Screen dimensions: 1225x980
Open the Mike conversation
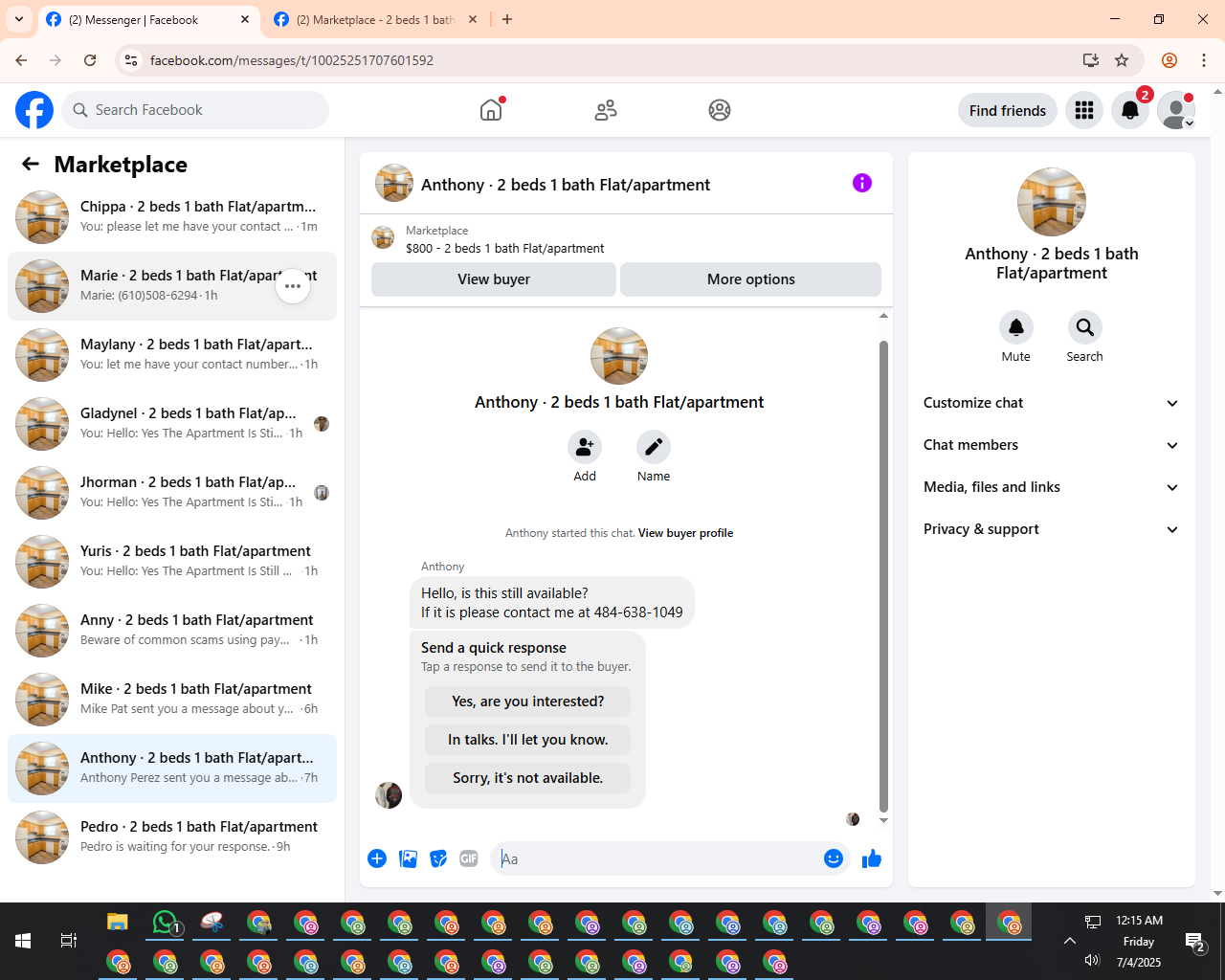[172, 700]
